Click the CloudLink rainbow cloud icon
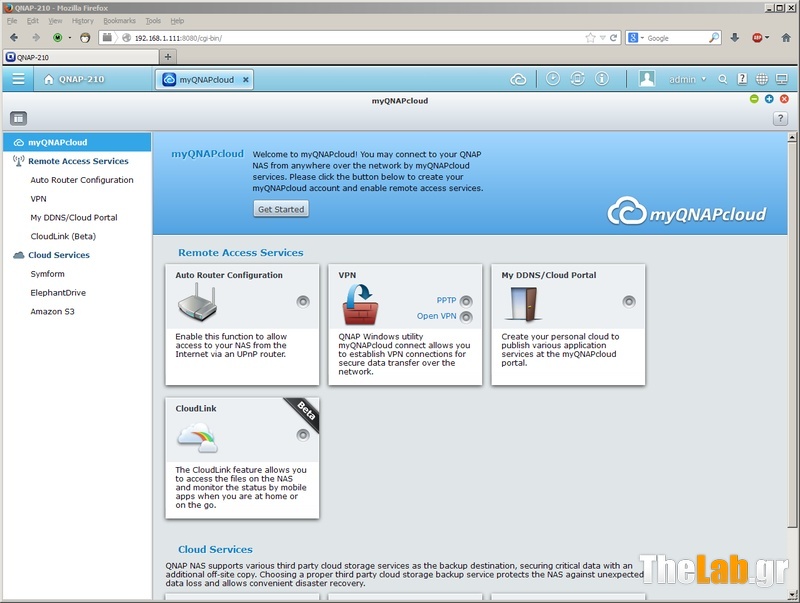 click(198, 438)
